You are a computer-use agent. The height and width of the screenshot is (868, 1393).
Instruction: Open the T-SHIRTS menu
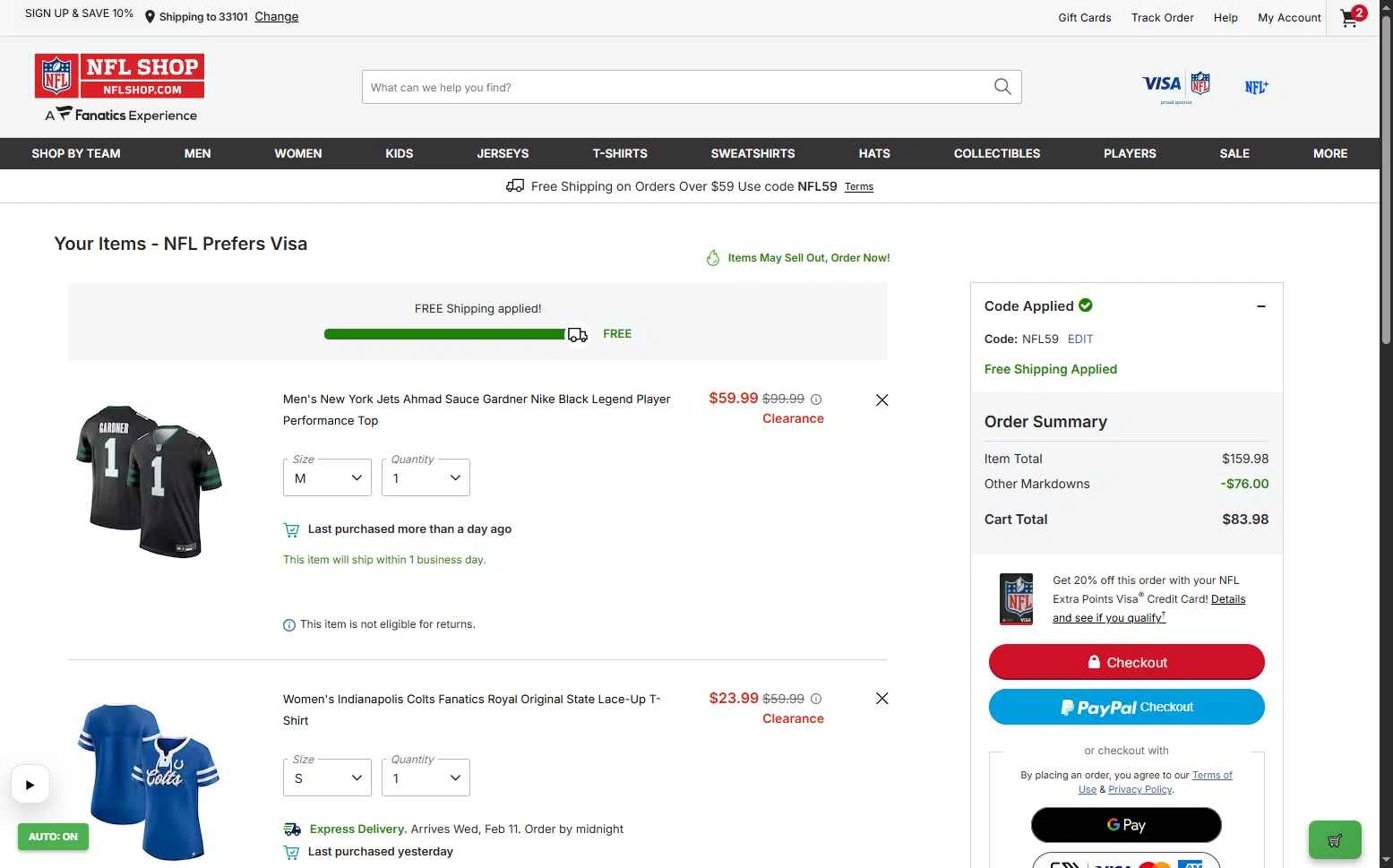click(x=620, y=154)
